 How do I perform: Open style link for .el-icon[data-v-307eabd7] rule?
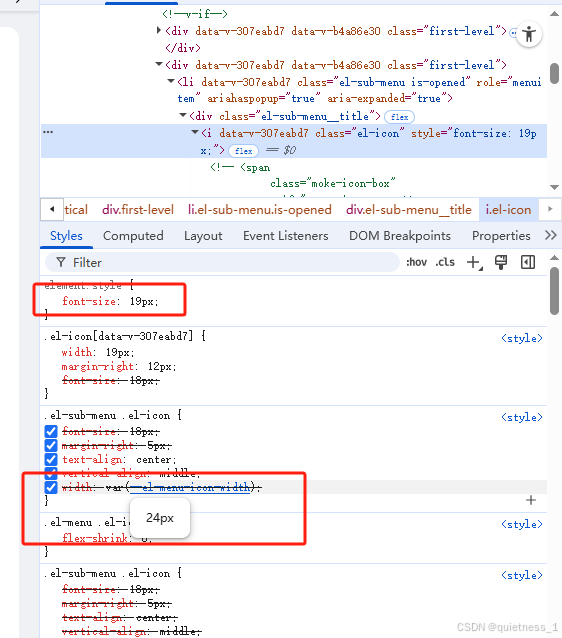522,338
